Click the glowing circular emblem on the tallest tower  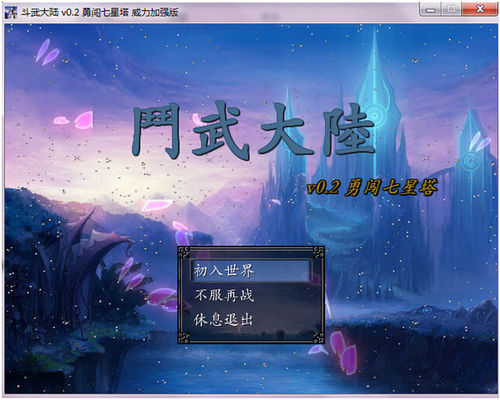tap(377, 114)
